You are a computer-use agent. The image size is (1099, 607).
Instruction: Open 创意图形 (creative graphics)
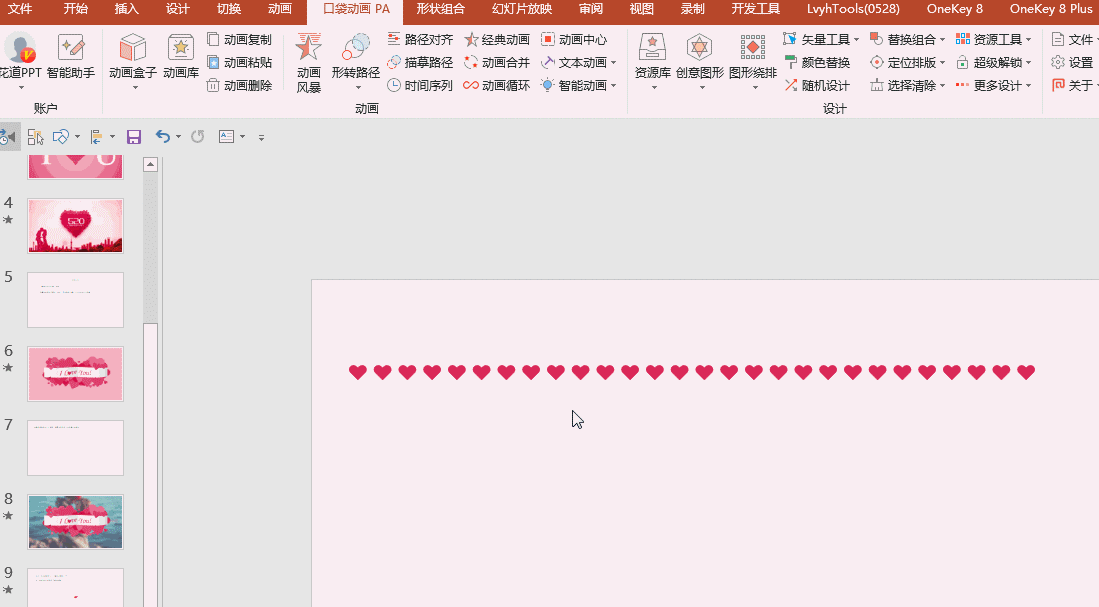click(702, 62)
